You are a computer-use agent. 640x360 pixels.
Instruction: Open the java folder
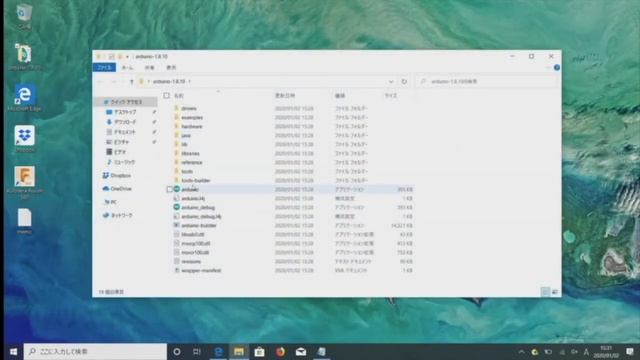tap(186, 136)
